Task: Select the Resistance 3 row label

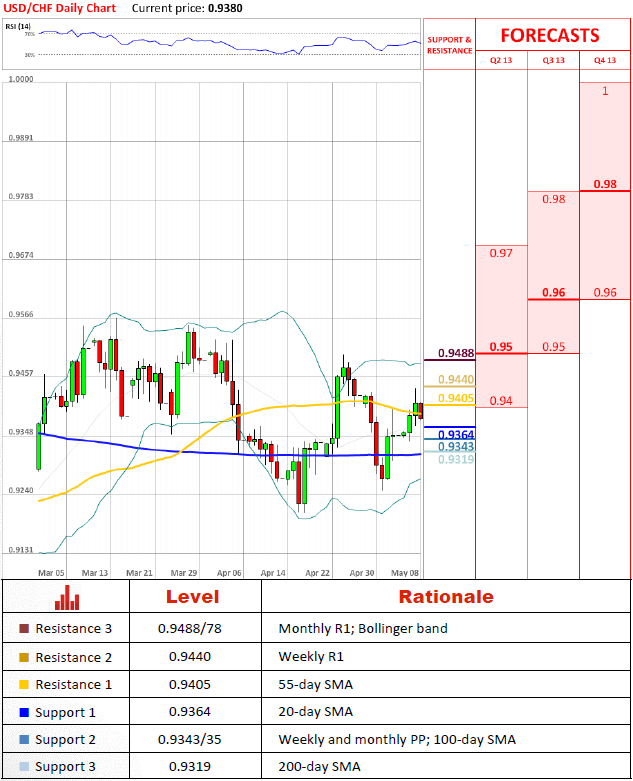Action: coord(74,629)
